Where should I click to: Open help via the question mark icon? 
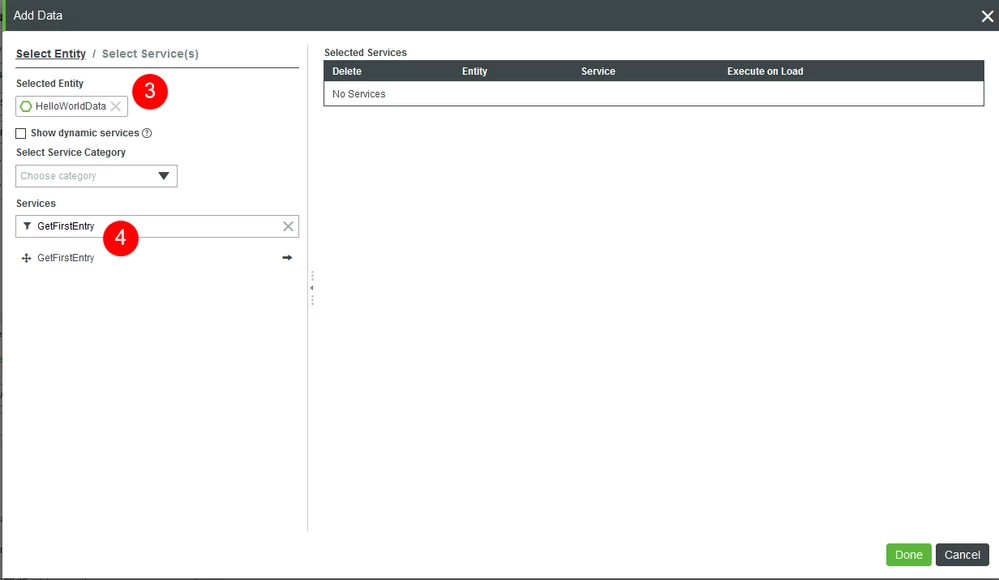(x=147, y=132)
